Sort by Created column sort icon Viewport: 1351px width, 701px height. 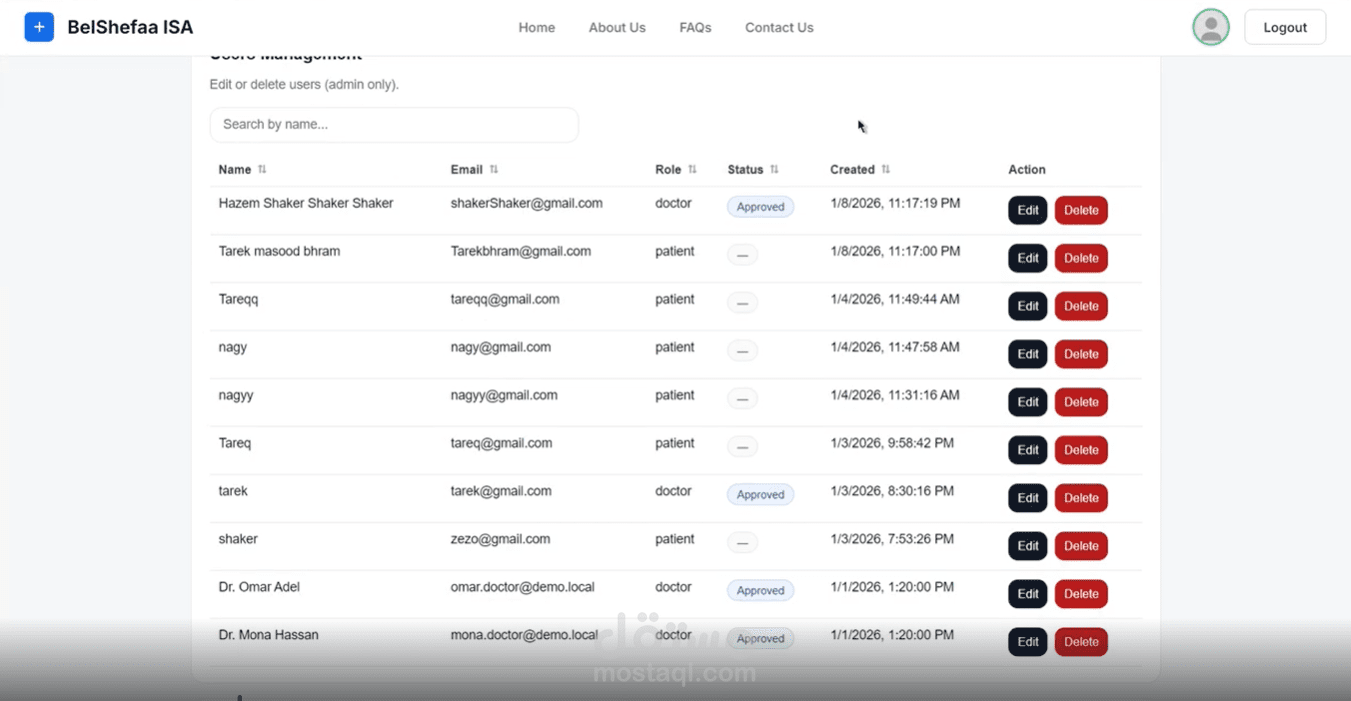(x=886, y=170)
